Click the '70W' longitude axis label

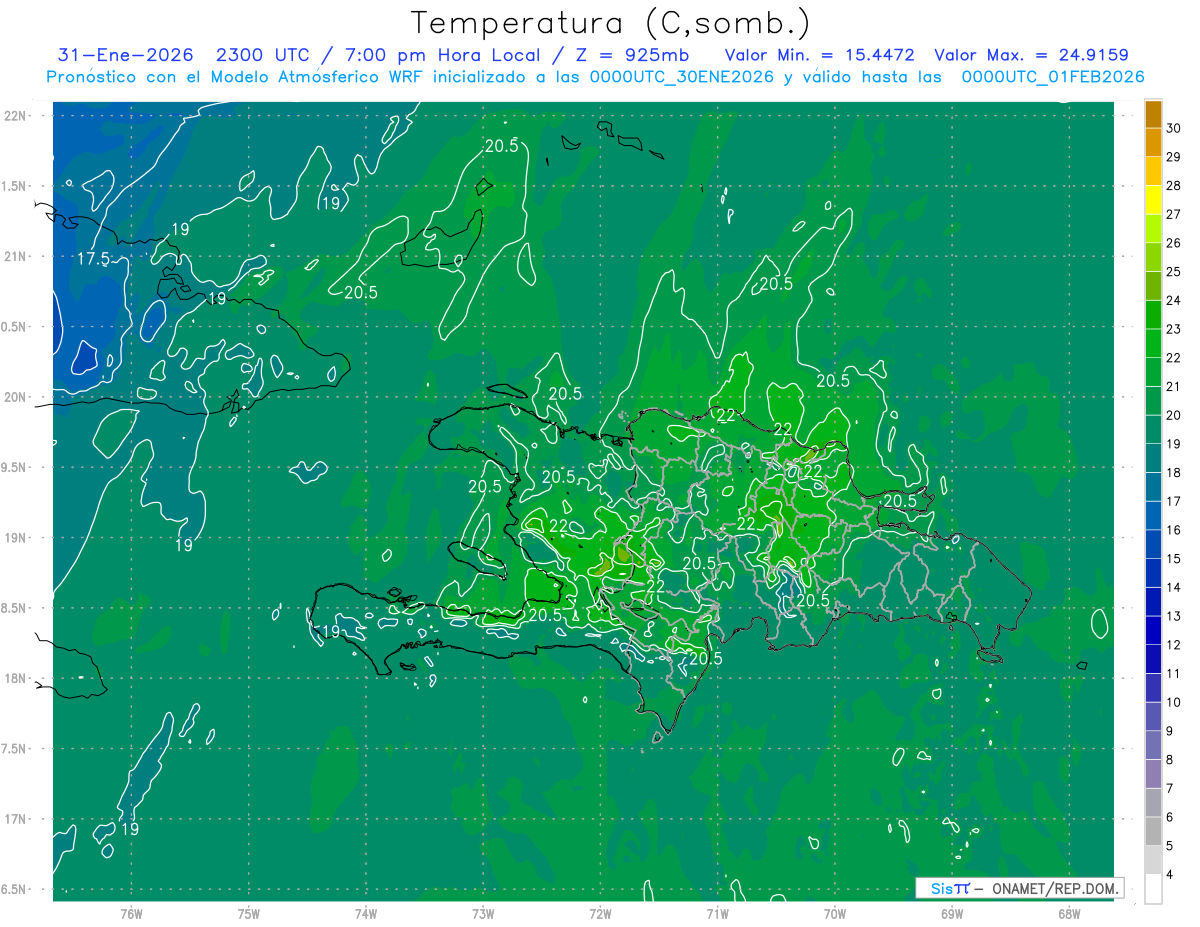(834, 913)
